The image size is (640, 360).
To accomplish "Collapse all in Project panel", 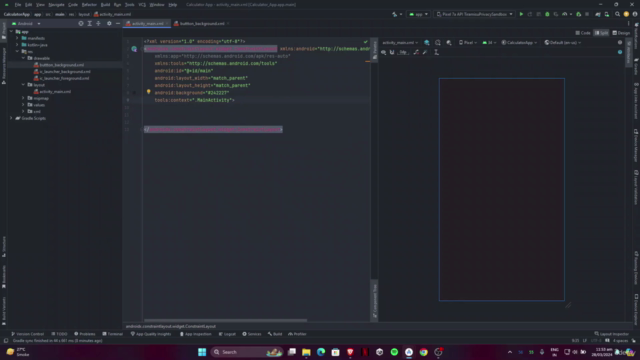I will [x=98, y=24].
